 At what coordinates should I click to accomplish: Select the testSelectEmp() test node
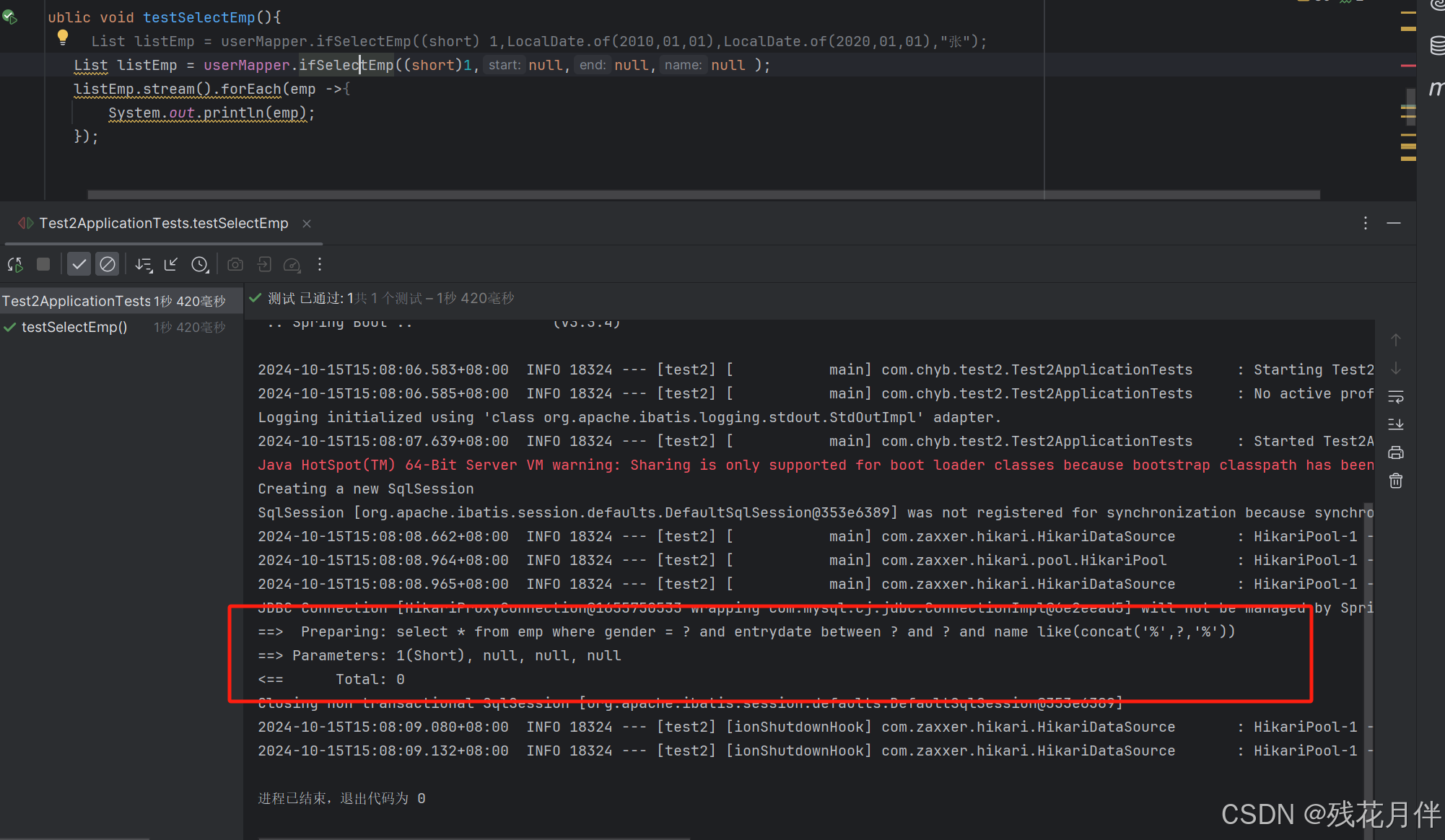(x=74, y=328)
